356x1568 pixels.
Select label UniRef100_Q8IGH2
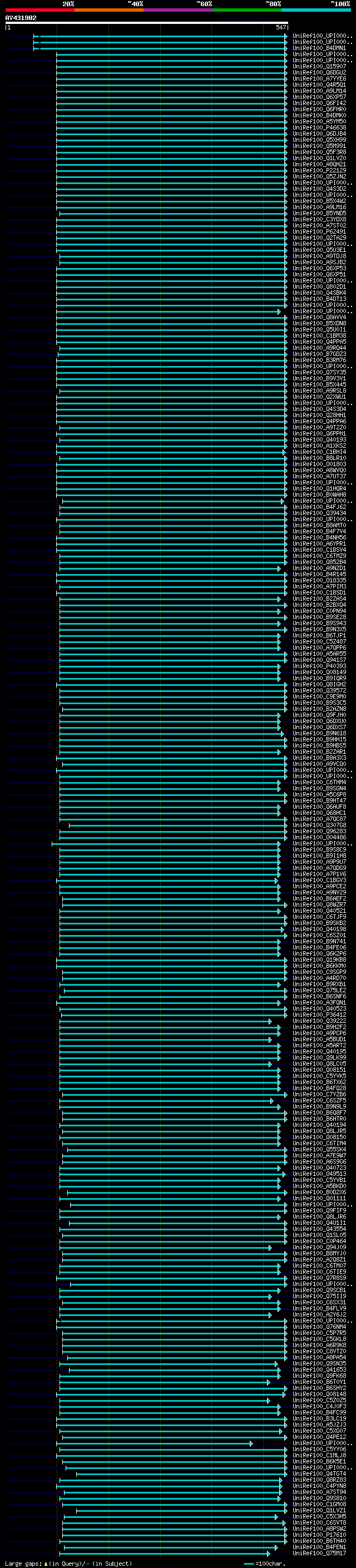(x=319, y=684)
